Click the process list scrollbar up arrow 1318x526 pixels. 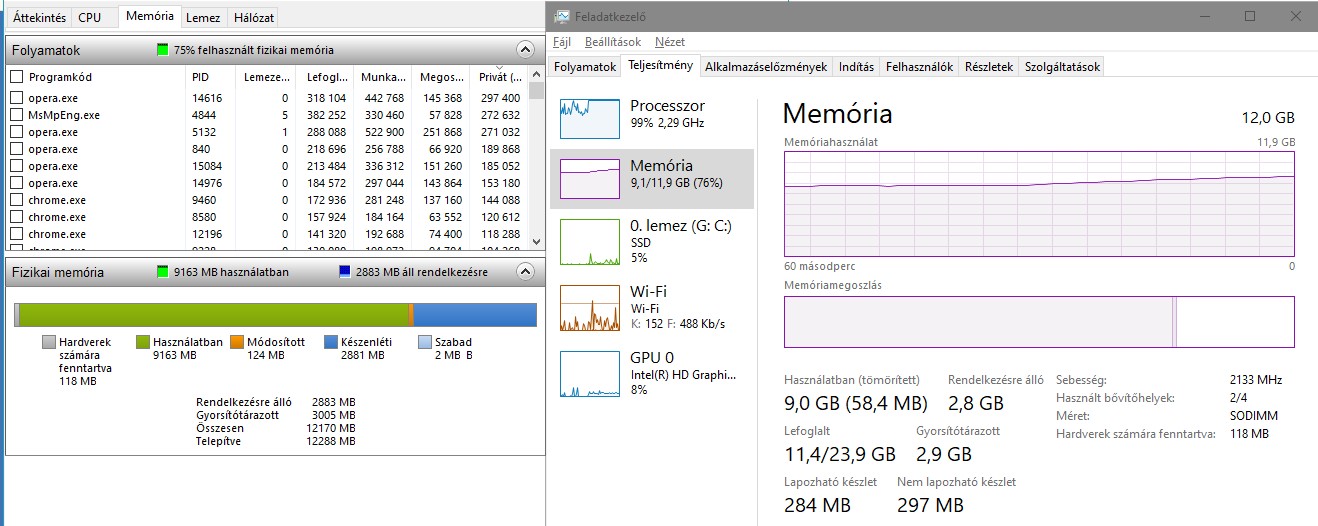pos(535,76)
